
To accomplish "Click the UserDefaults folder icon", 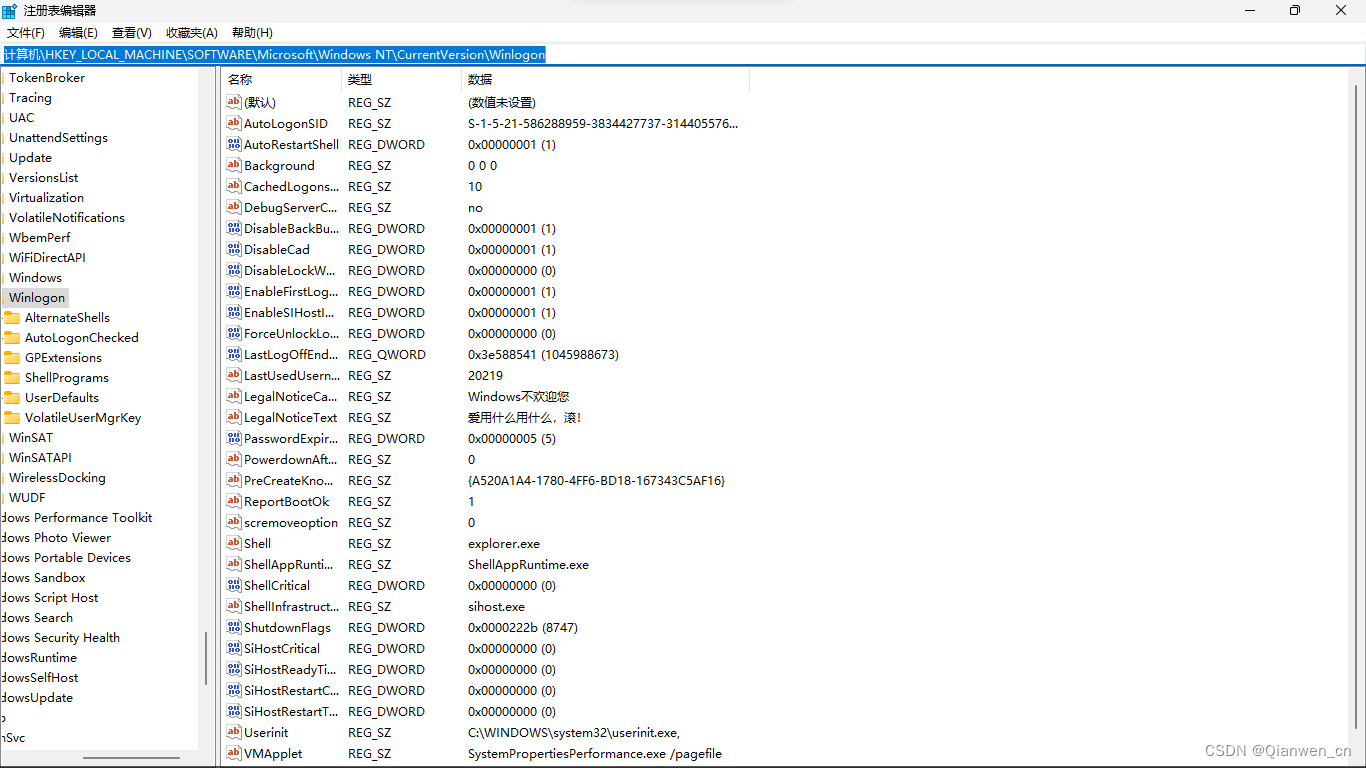I will coord(12,398).
